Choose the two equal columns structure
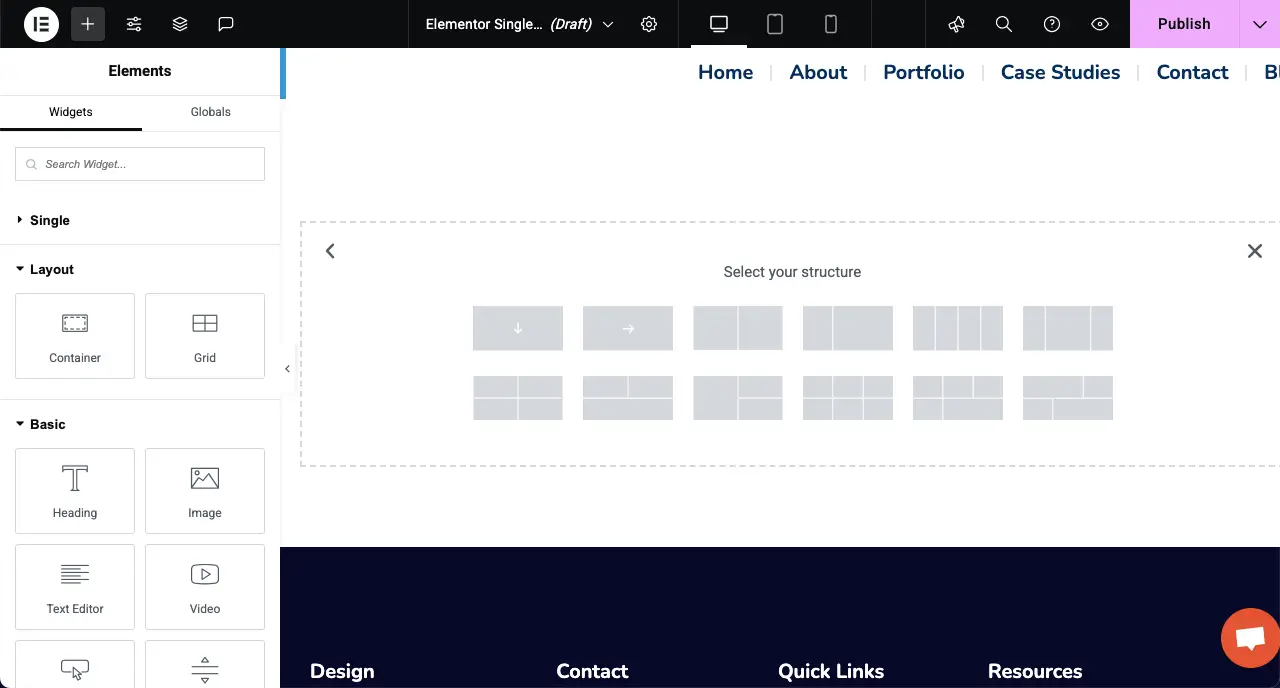Screen dimensions: 1280x688 click(738, 328)
